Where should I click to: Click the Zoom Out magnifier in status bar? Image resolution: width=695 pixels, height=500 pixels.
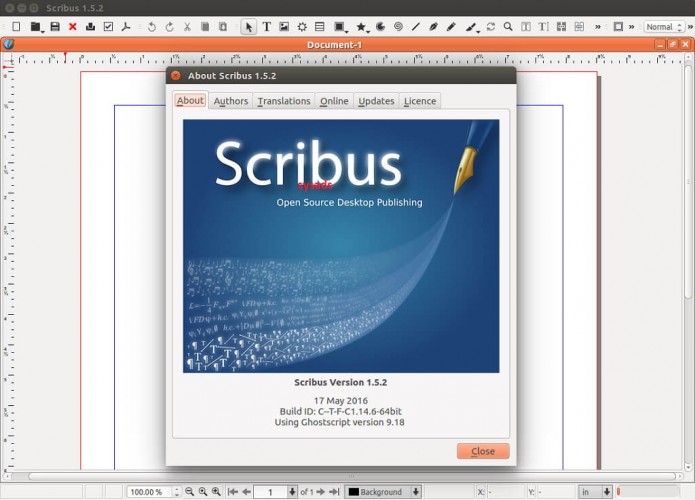[189, 492]
